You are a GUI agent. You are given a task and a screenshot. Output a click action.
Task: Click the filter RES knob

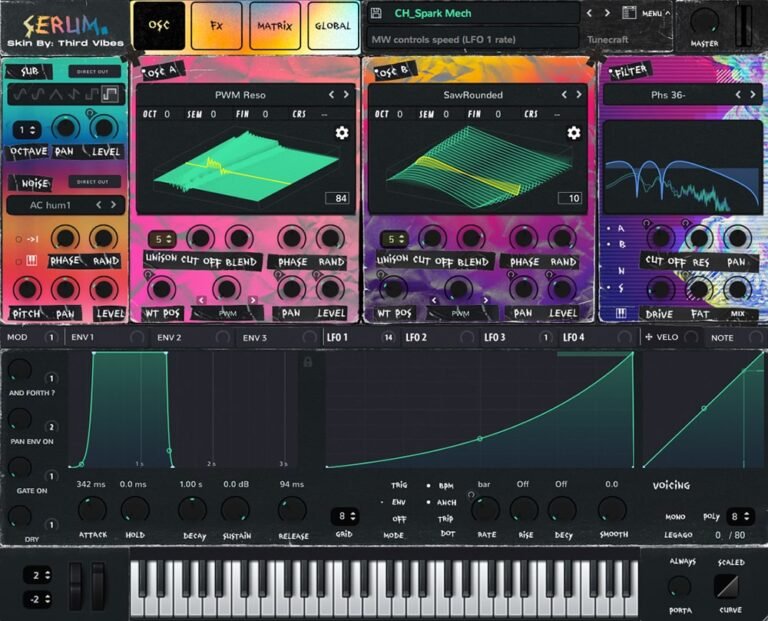(699, 239)
